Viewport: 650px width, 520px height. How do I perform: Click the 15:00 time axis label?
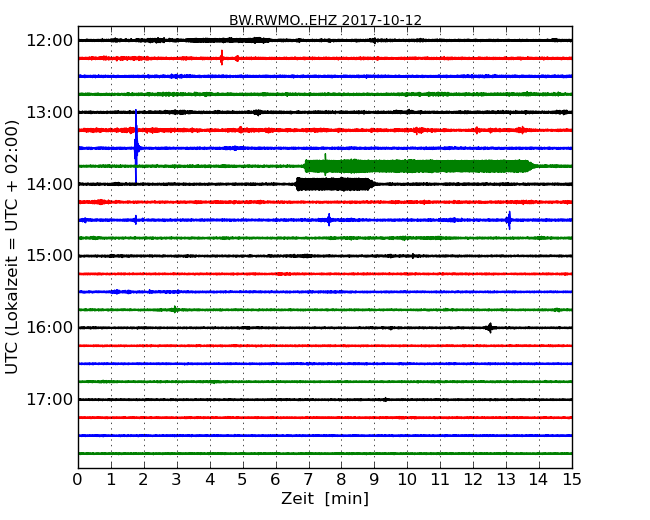tap(49, 256)
